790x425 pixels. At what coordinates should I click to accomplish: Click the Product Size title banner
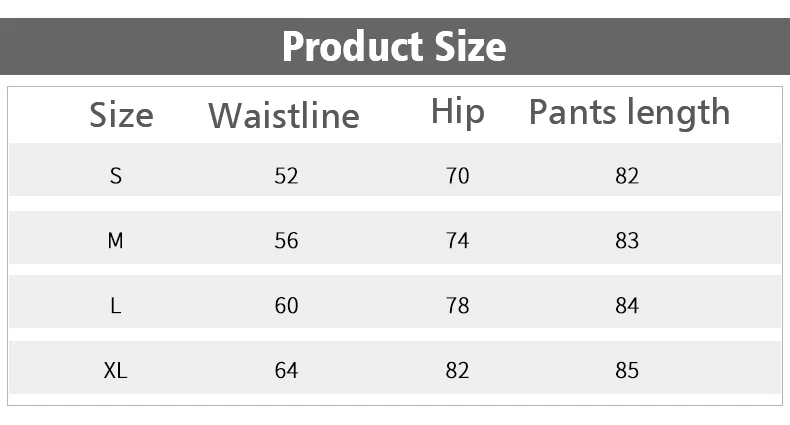coord(394,46)
